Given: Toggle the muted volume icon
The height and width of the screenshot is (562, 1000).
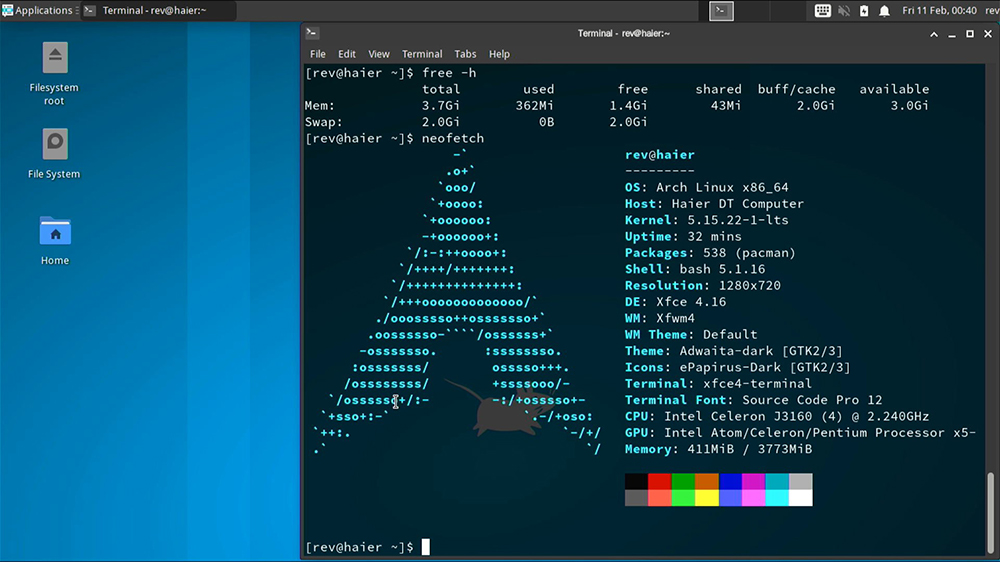Looking at the screenshot, I should [844, 10].
